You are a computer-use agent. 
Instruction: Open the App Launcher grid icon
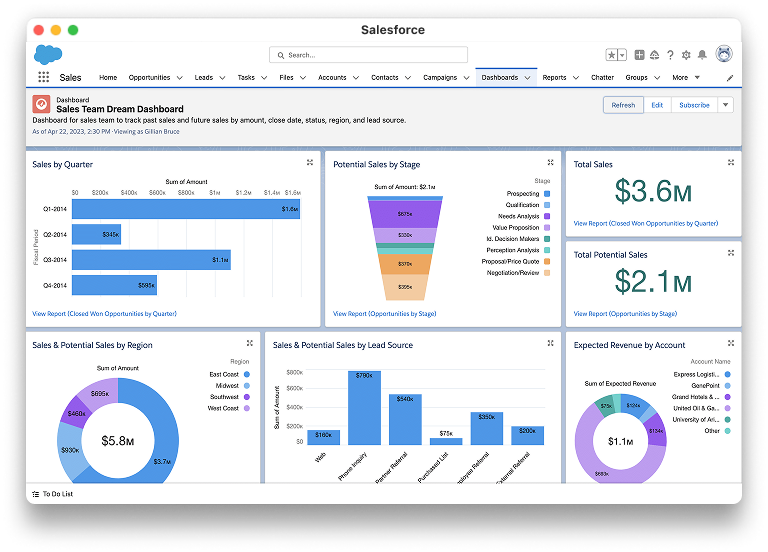click(x=44, y=77)
